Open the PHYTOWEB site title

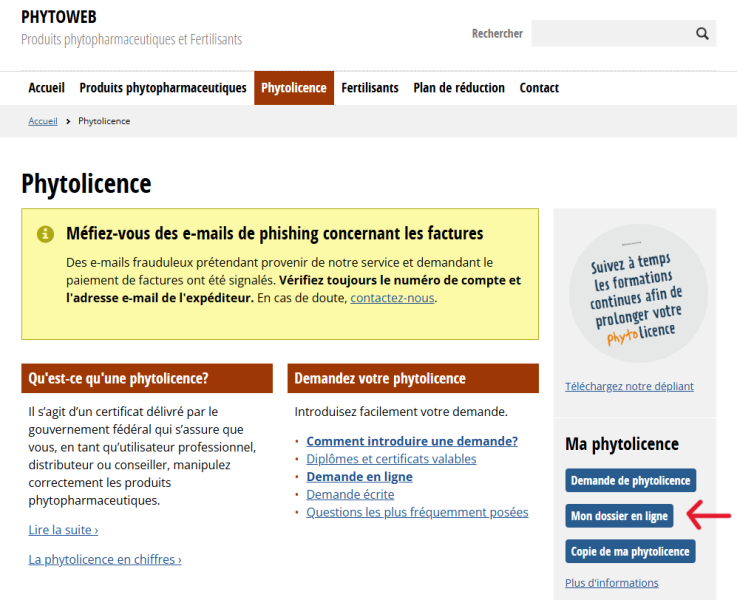pos(59,17)
